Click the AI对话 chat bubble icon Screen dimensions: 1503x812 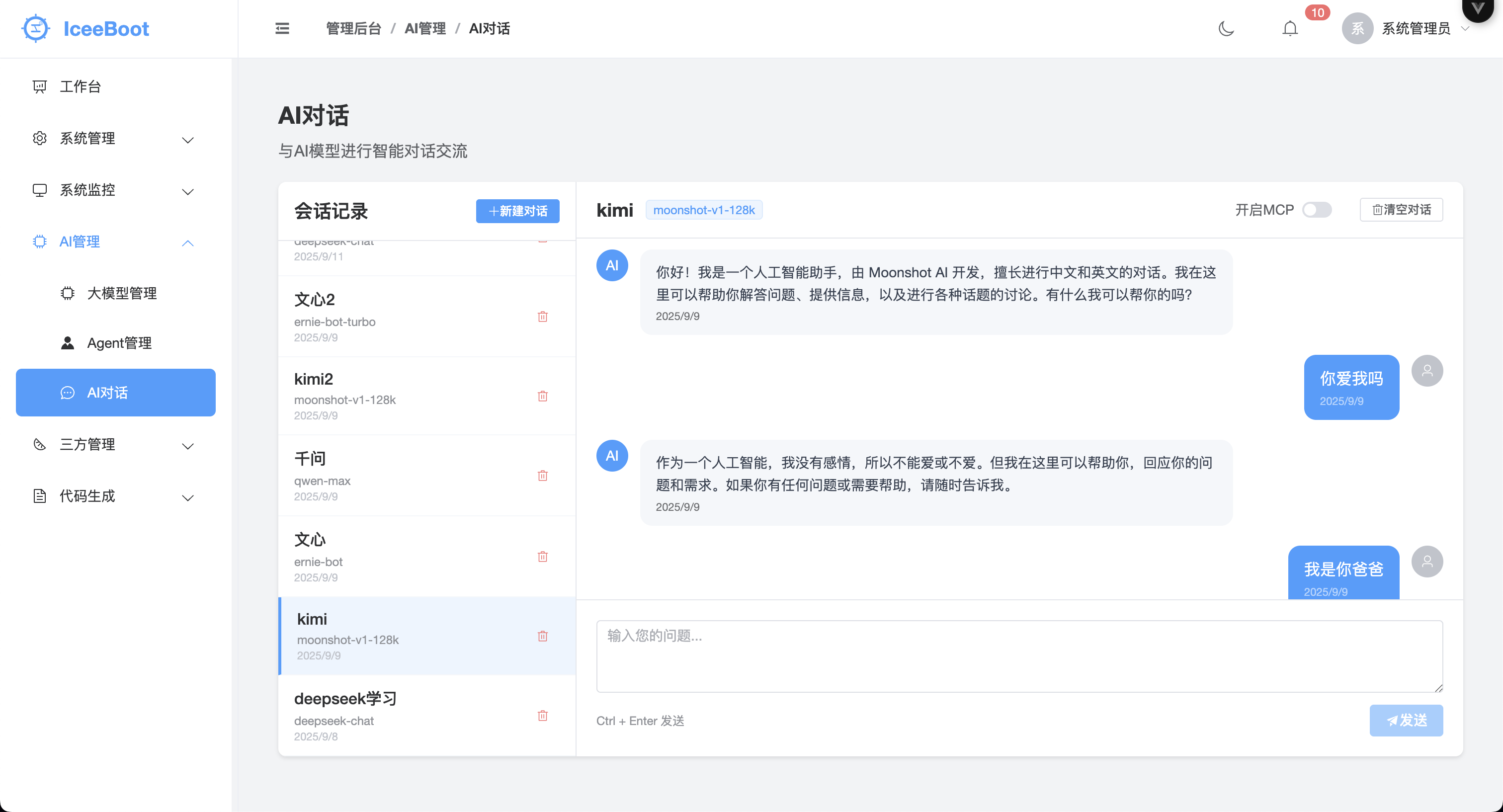tap(68, 393)
